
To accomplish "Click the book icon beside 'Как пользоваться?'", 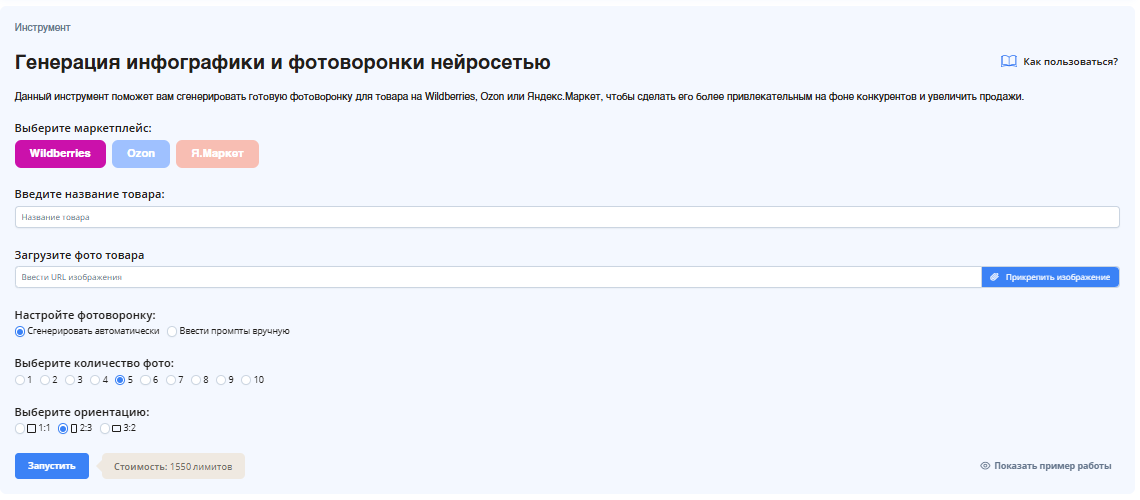I will pos(1008,61).
